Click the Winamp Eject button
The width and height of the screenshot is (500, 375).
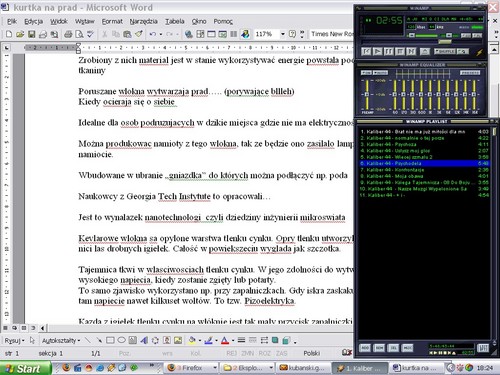click(424, 51)
